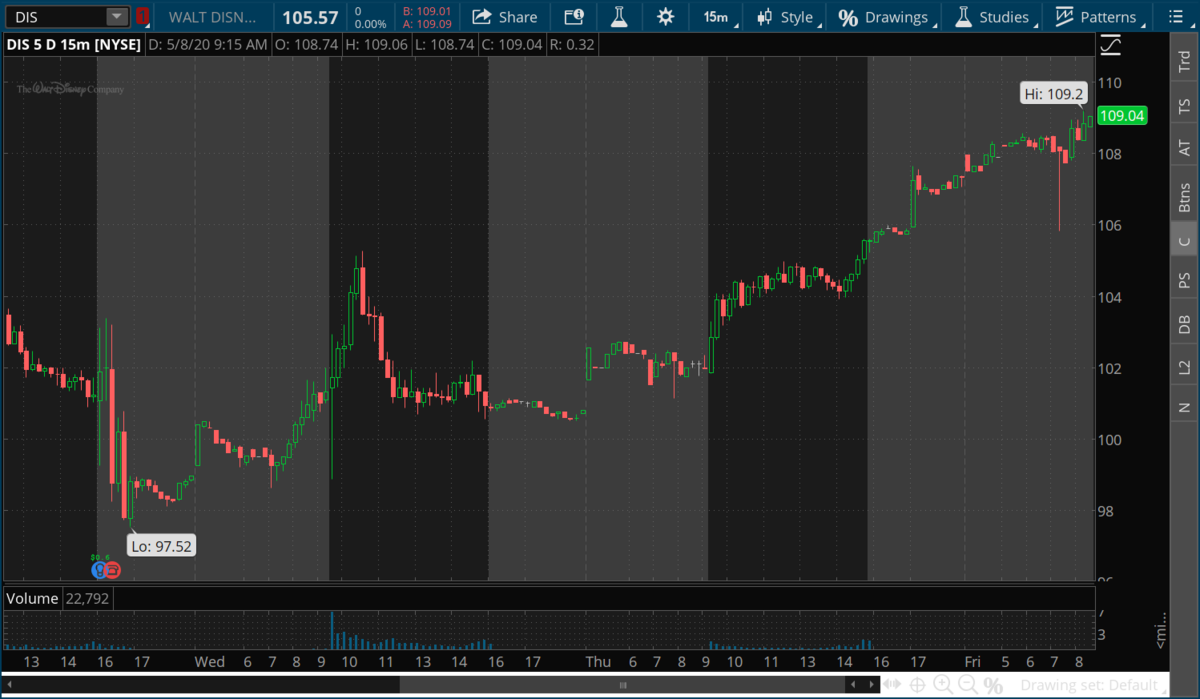The width and height of the screenshot is (1200, 699).
Task: Click the blue dividend lightbulb icon on chart
Action: pyautogui.click(x=99, y=570)
